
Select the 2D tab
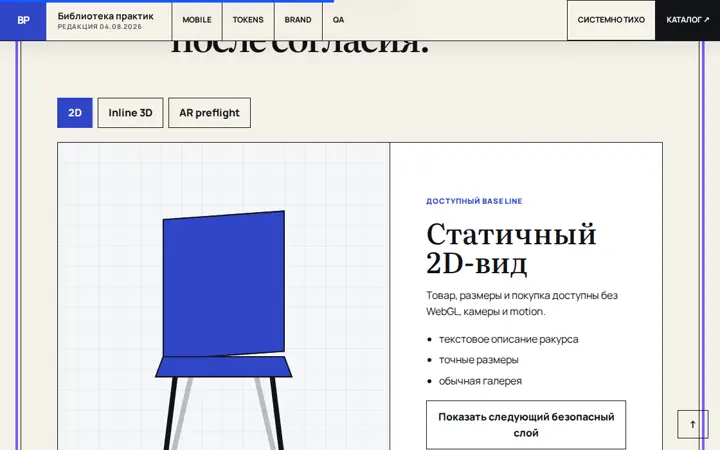click(75, 113)
